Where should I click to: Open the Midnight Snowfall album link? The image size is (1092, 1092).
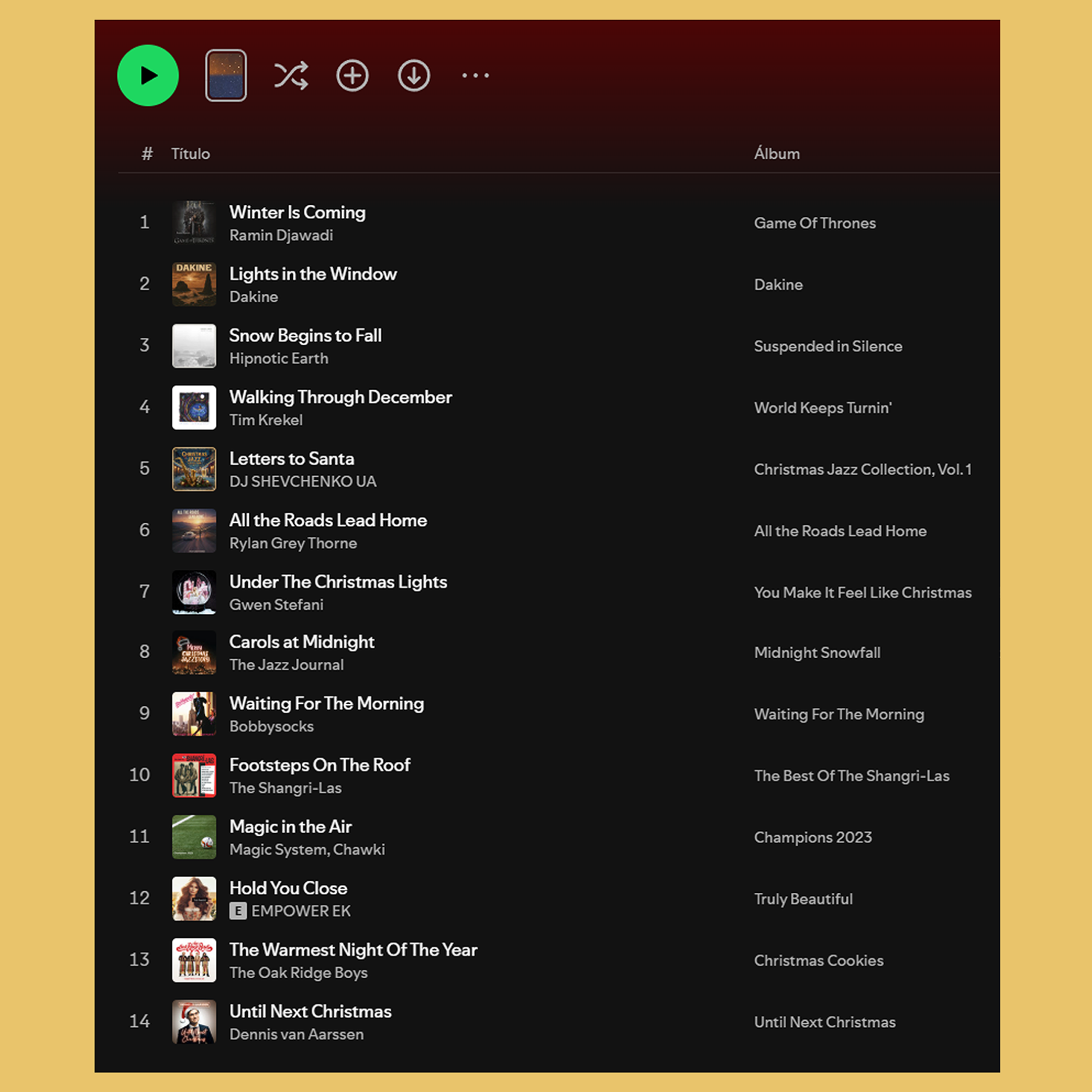click(817, 653)
